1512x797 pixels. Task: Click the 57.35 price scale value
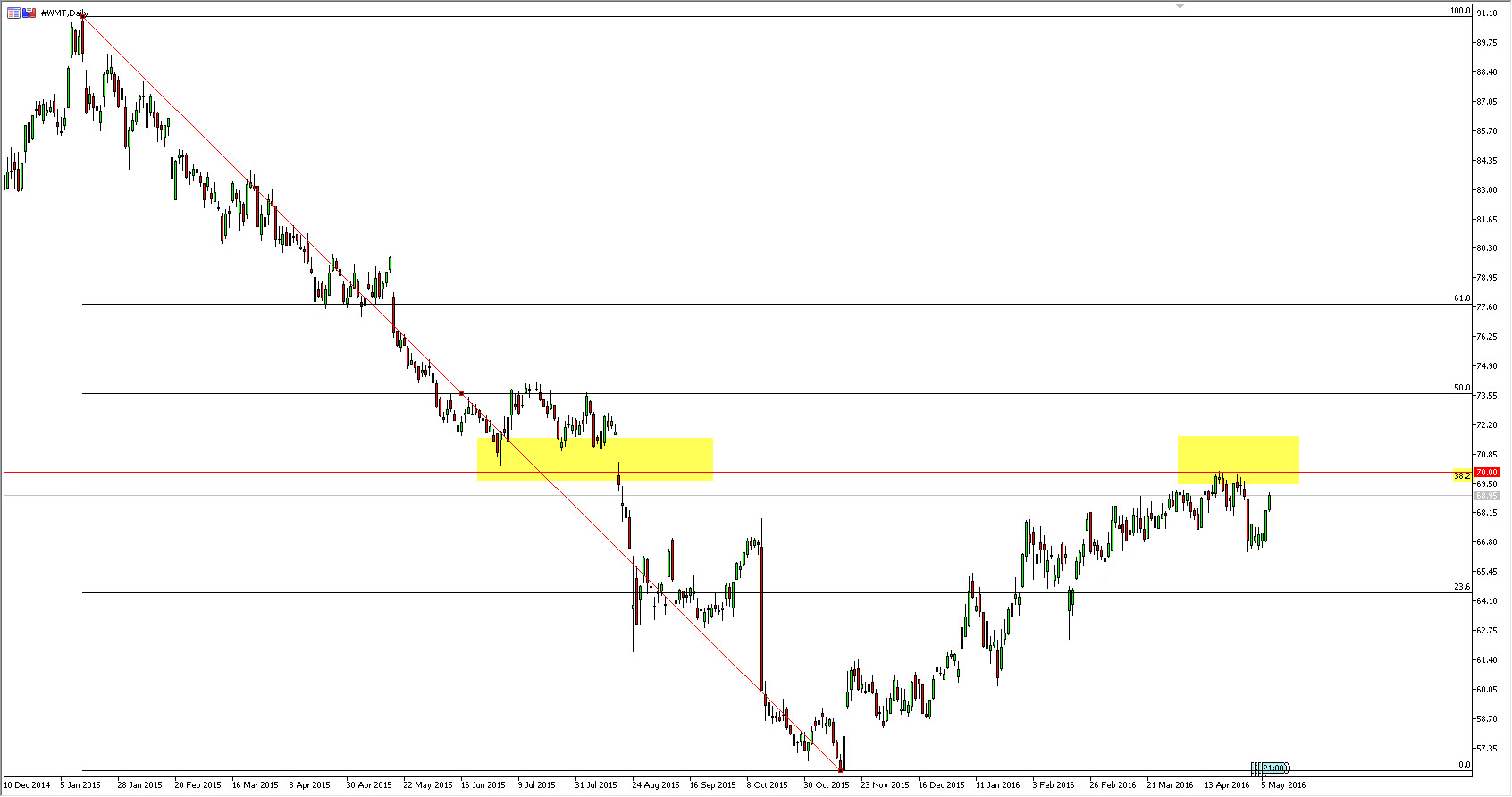(x=1488, y=748)
